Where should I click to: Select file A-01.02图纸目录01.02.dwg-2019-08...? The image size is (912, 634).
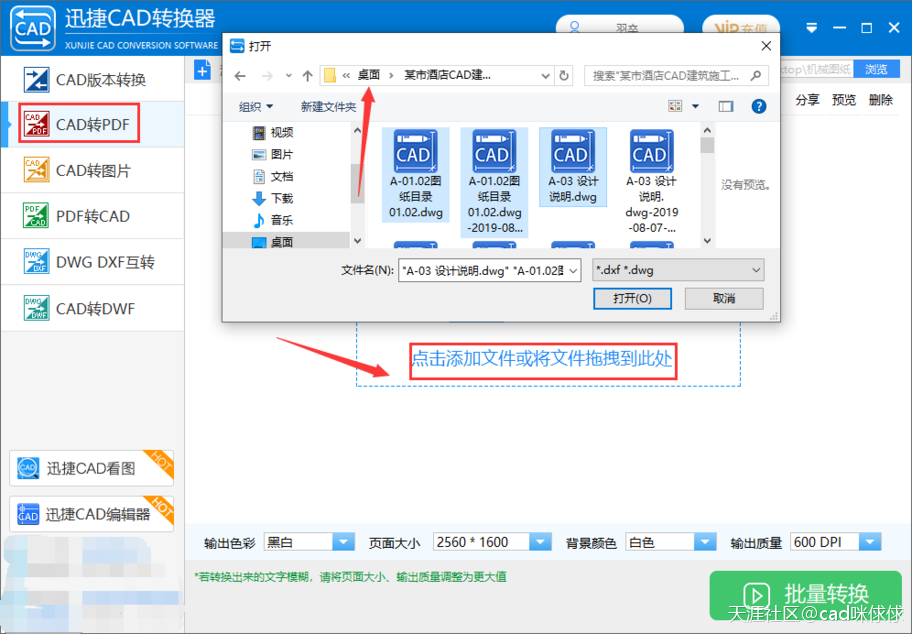click(494, 182)
